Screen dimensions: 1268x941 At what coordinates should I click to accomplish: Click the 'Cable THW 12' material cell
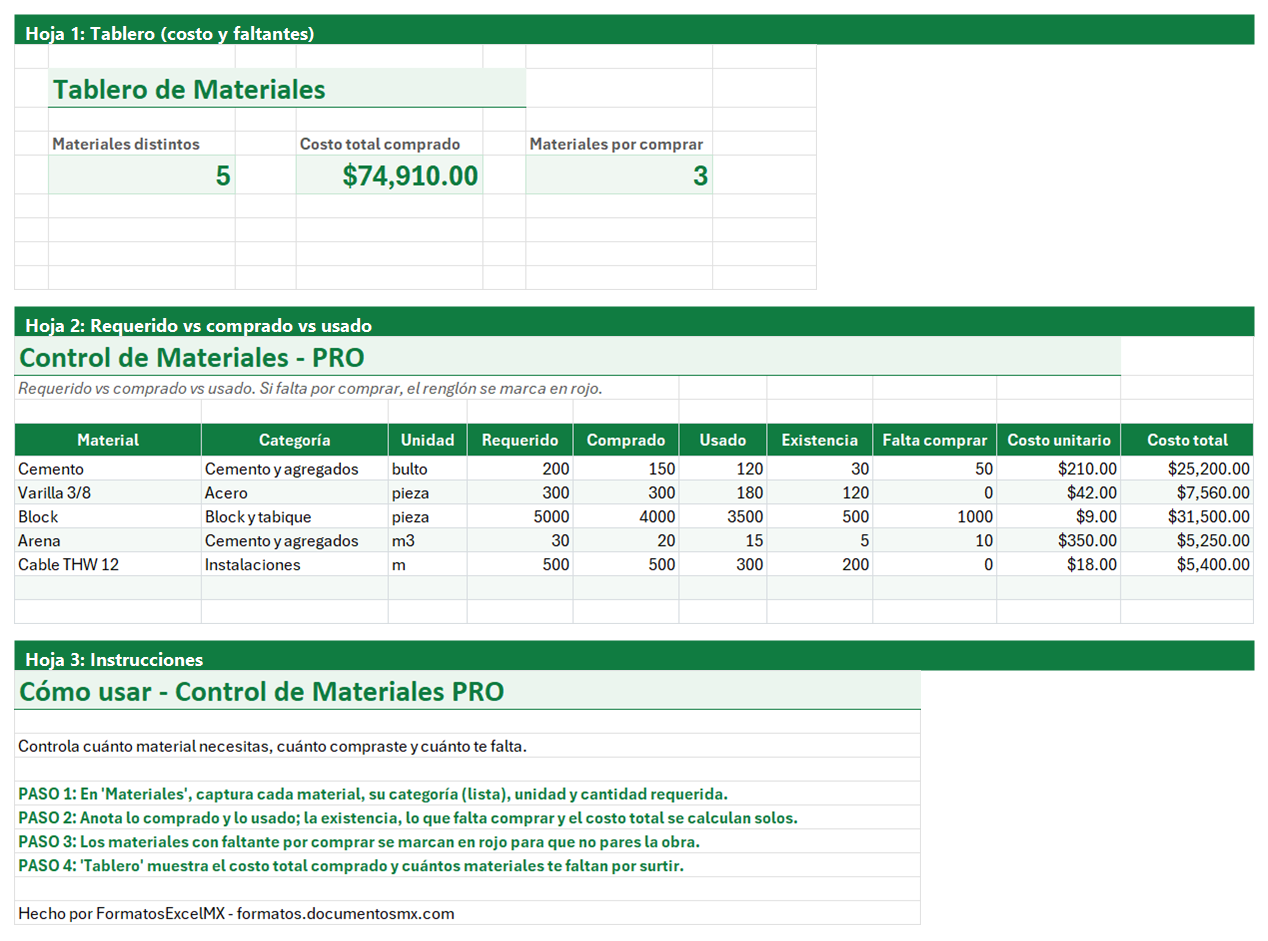[x=108, y=565]
